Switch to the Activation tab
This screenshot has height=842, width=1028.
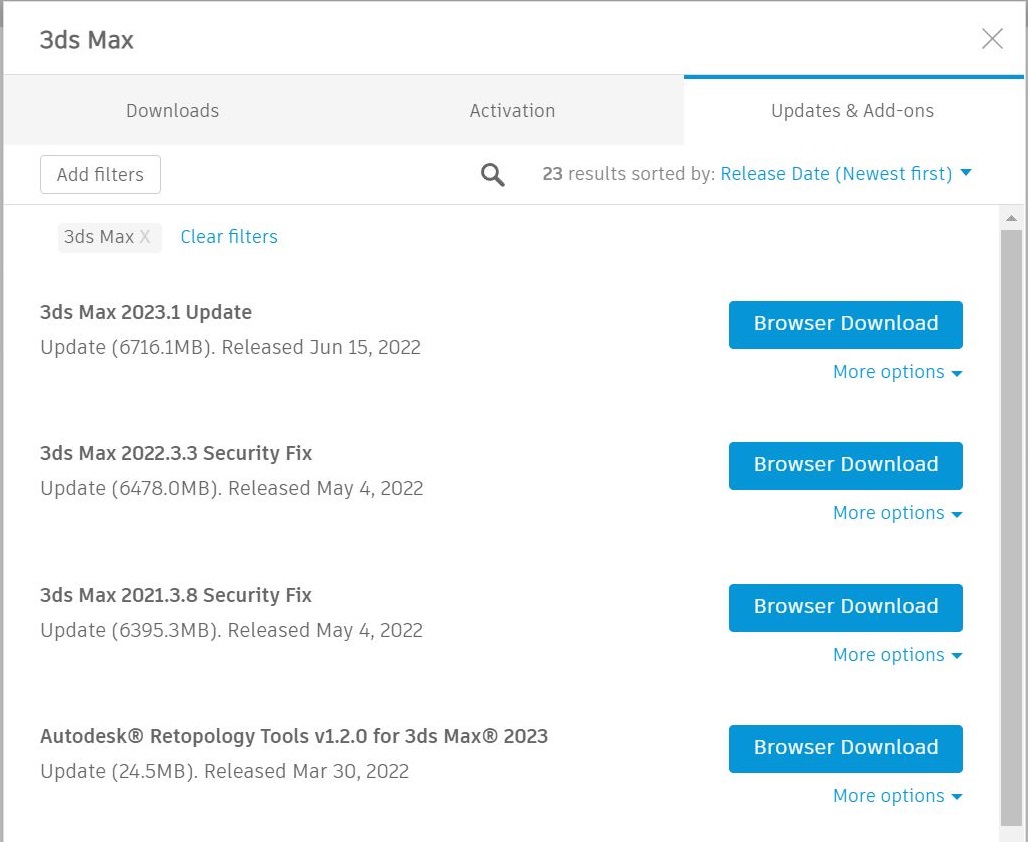[x=512, y=111]
